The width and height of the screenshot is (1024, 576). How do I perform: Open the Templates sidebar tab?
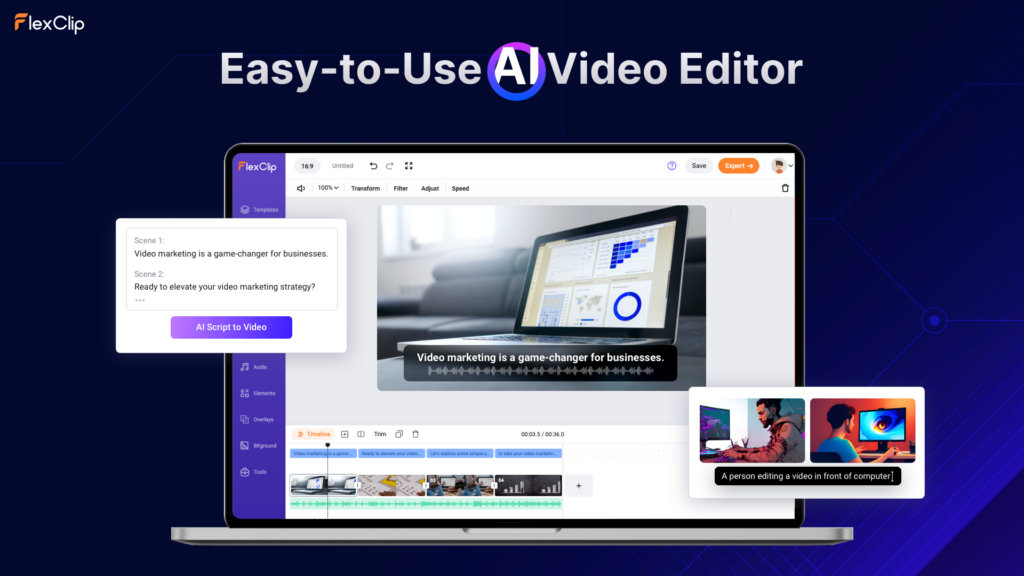click(x=258, y=210)
